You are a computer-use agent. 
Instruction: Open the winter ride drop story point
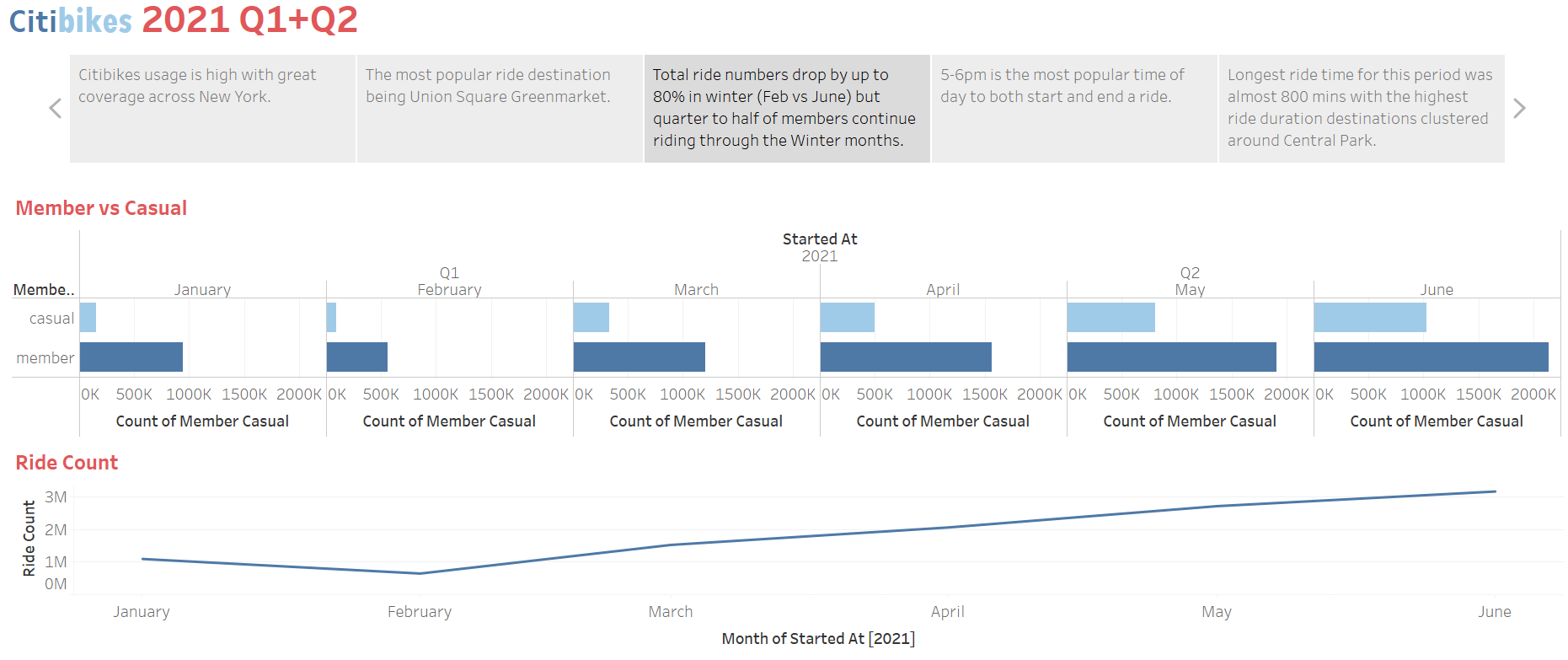click(786, 108)
